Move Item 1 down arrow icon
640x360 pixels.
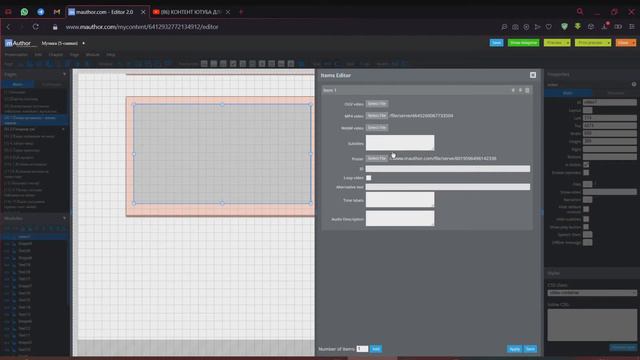(520, 90)
